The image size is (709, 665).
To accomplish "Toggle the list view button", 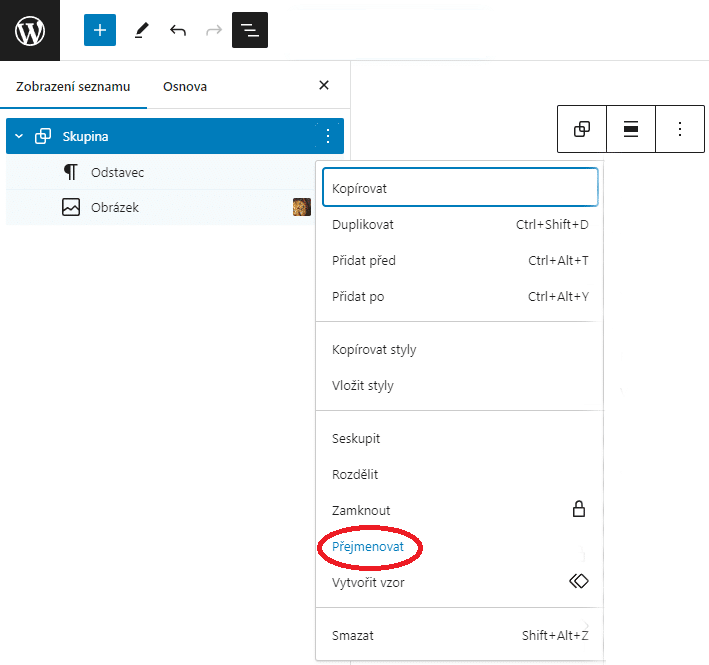I will click(250, 30).
